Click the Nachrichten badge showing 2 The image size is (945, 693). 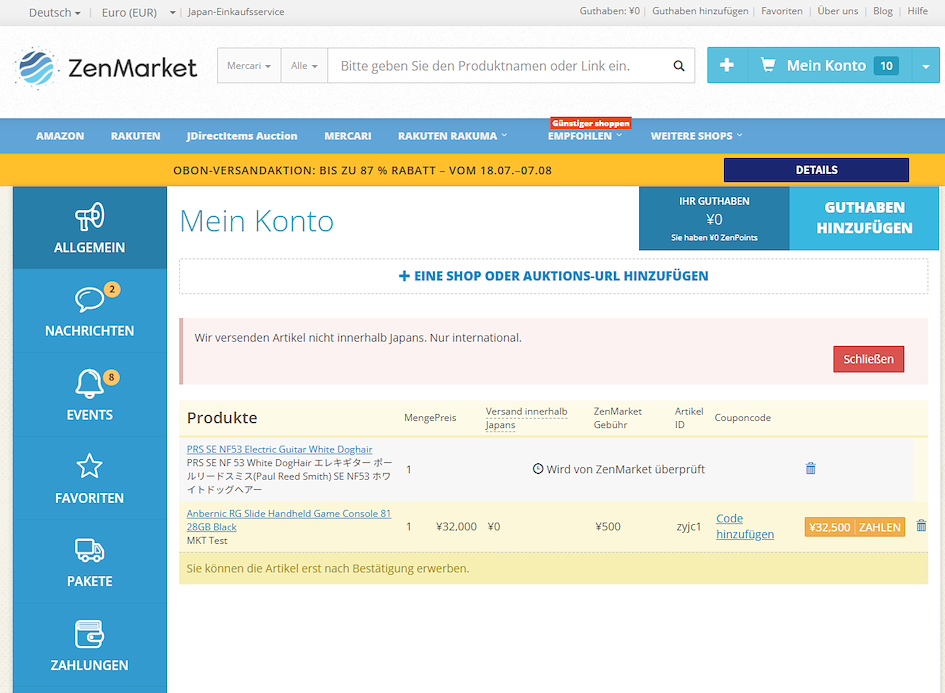(x=112, y=289)
